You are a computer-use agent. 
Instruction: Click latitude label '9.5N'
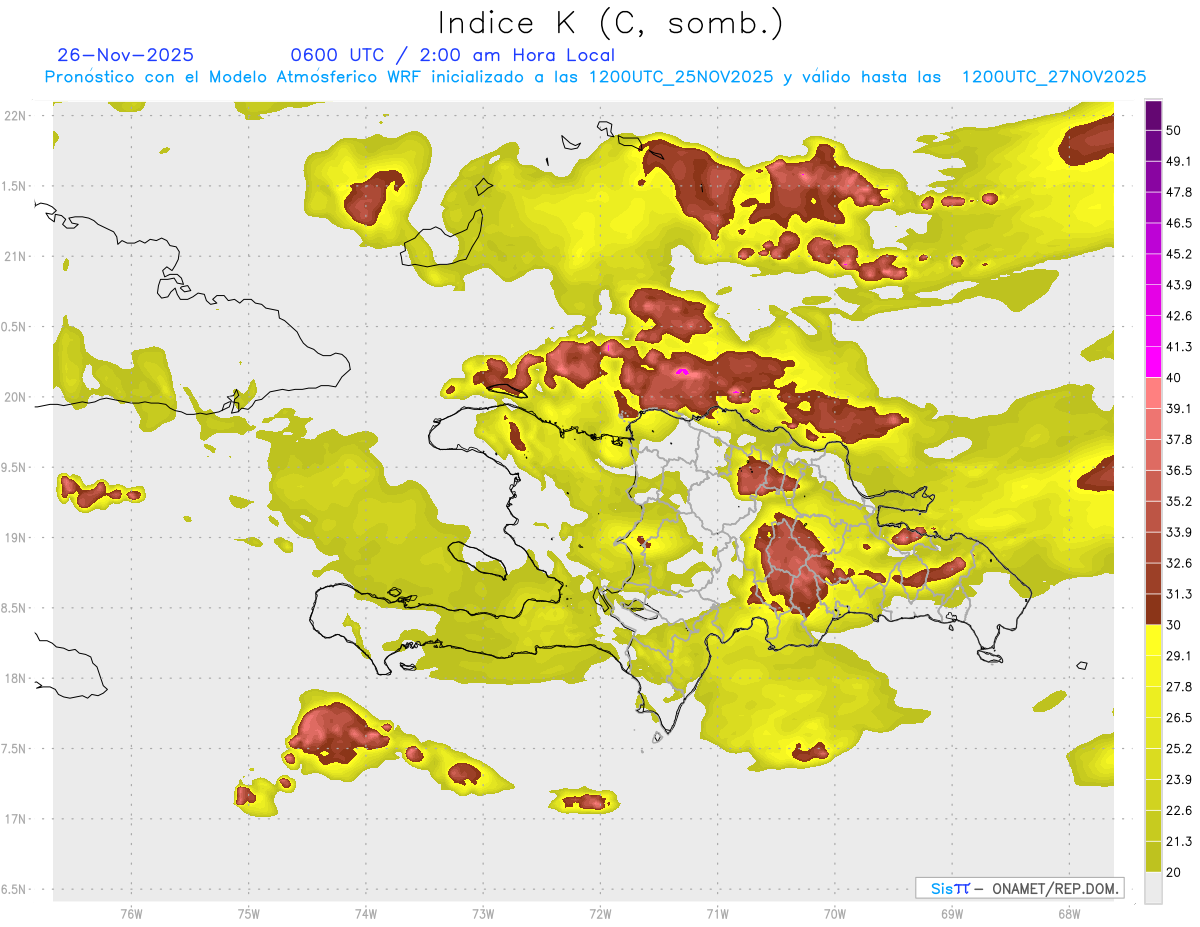pos(15,467)
